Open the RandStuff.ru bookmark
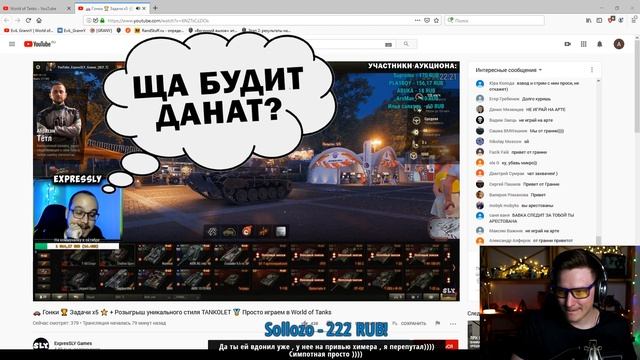Image resolution: width=640 pixels, height=360 pixels. pyautogui.click(x=159, y=30)
